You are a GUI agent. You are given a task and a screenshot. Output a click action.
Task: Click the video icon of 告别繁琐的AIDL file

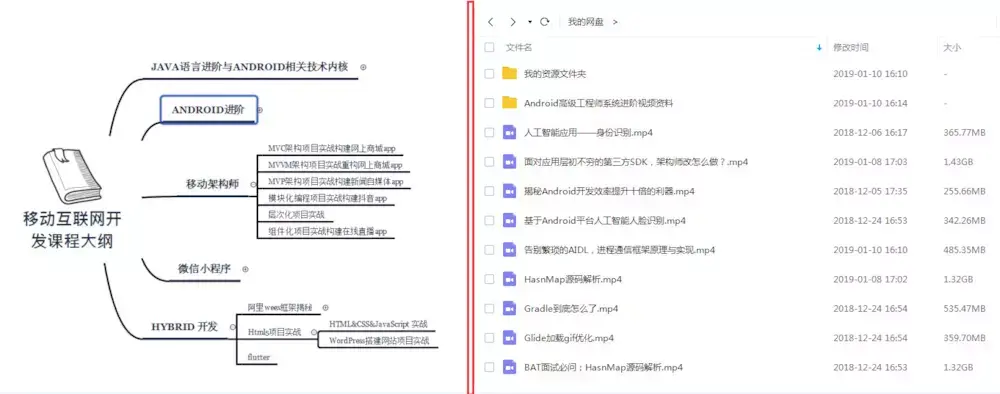point(509,249)
